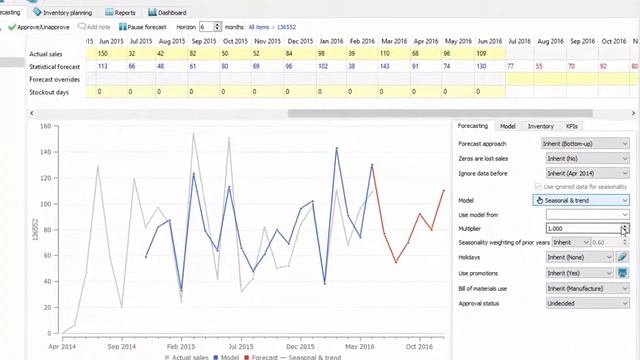Click the Forecast overrides row label

click(x=55, y=79)
